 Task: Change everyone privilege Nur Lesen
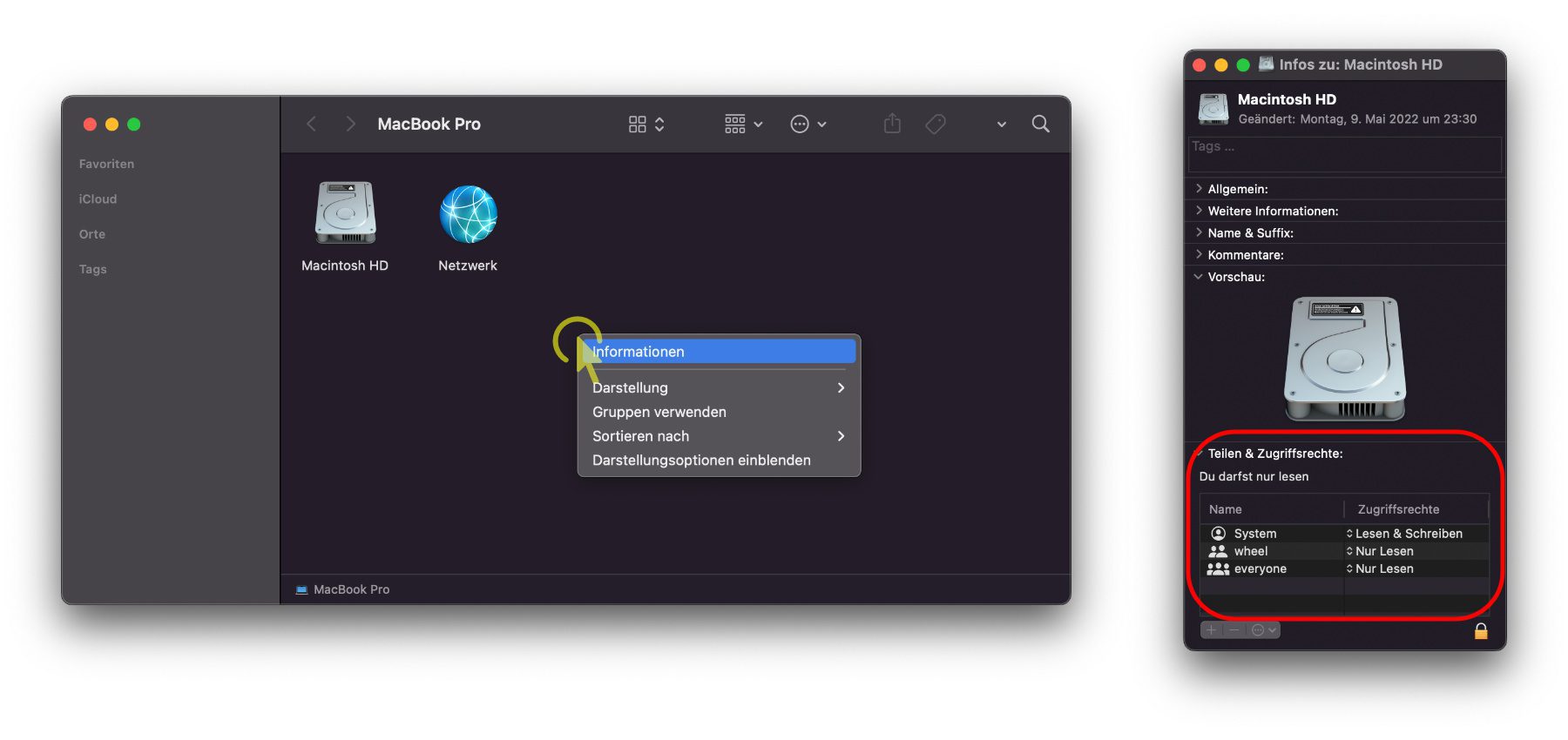(1380, 568)
